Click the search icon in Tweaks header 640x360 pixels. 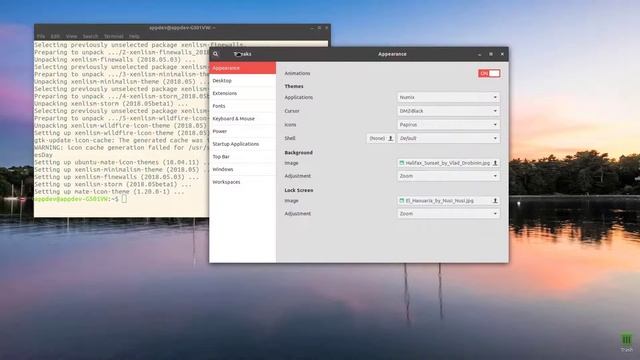tap(216, 54)
